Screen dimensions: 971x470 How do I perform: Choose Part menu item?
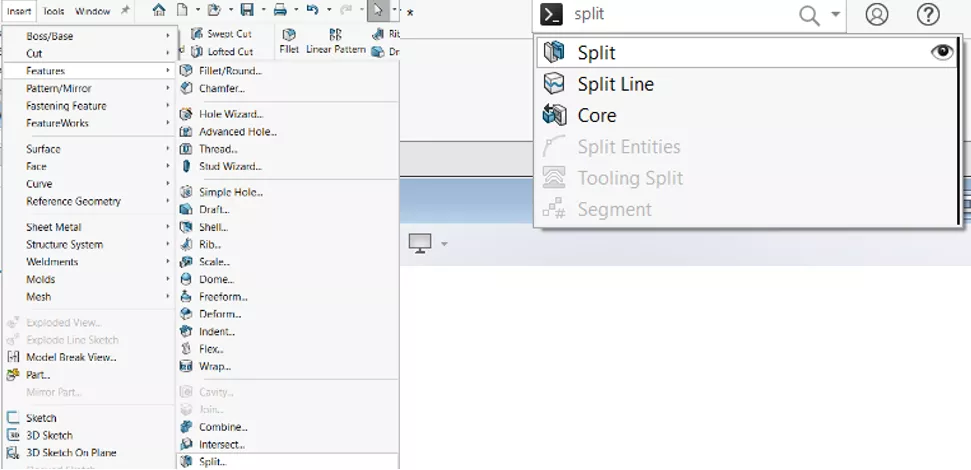89,375
